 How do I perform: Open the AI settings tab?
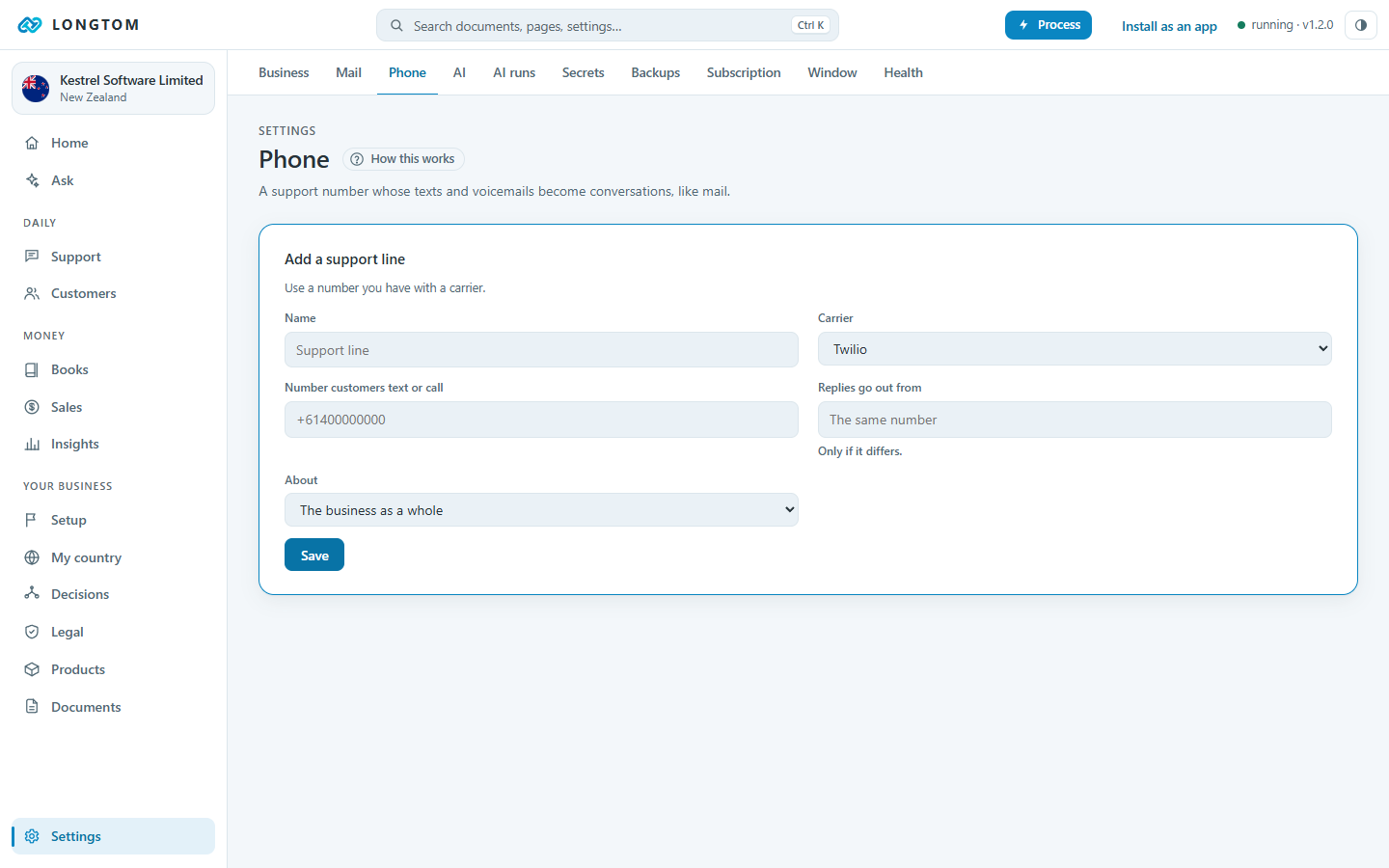pyautogui.click(x=459, y=72)
